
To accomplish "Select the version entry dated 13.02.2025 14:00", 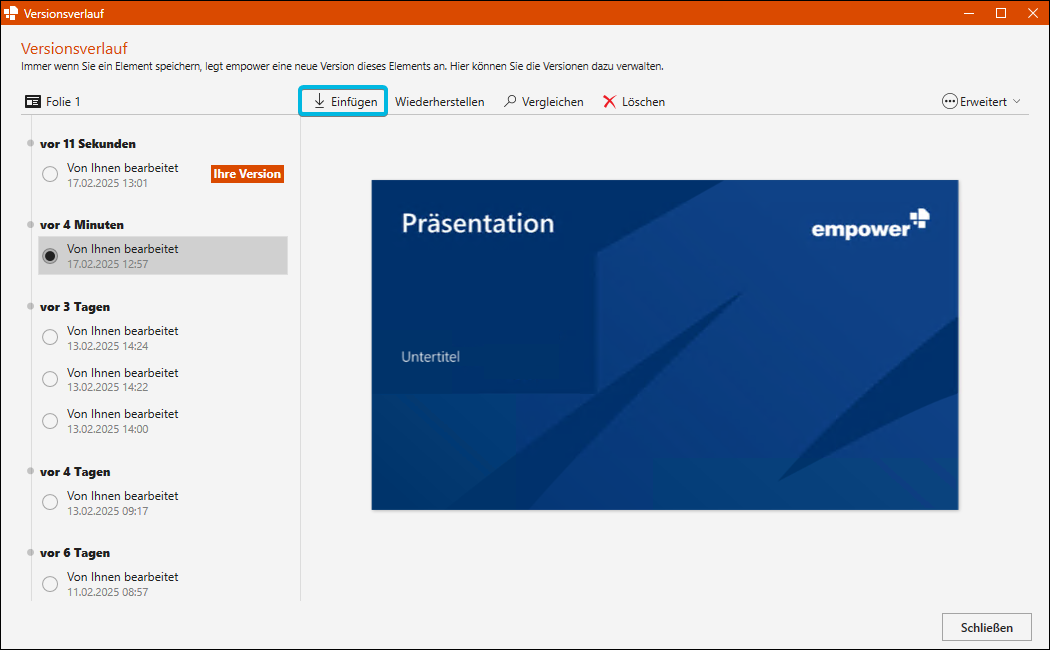I will 163,421.
